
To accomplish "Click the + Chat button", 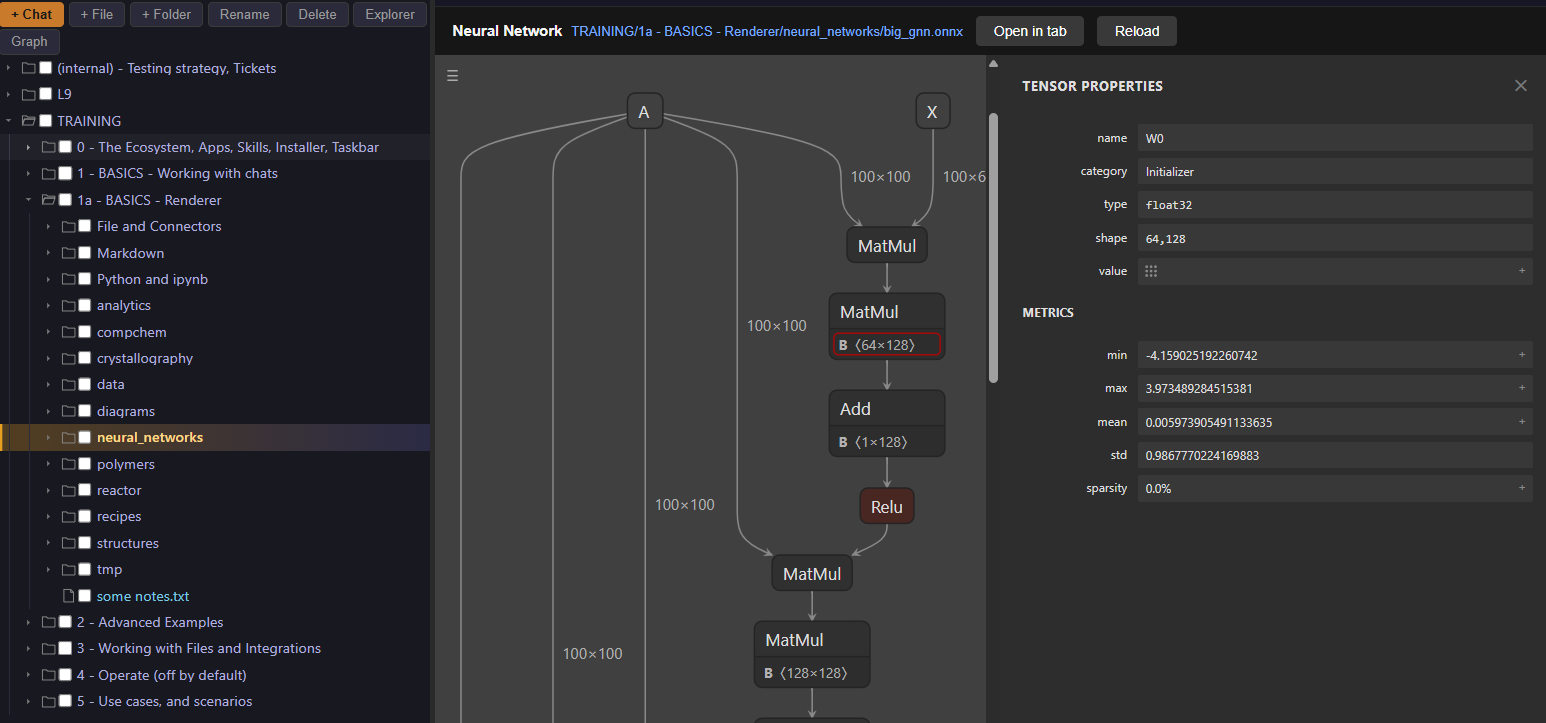I will (x=32, y=15).
